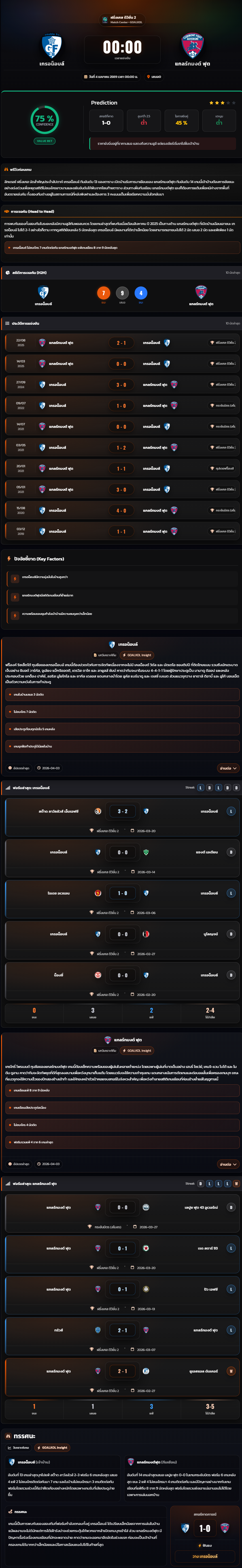The width and height of the screenshot is (242, 1568).
Task: Click the location pin venue label
Action: 154,77
